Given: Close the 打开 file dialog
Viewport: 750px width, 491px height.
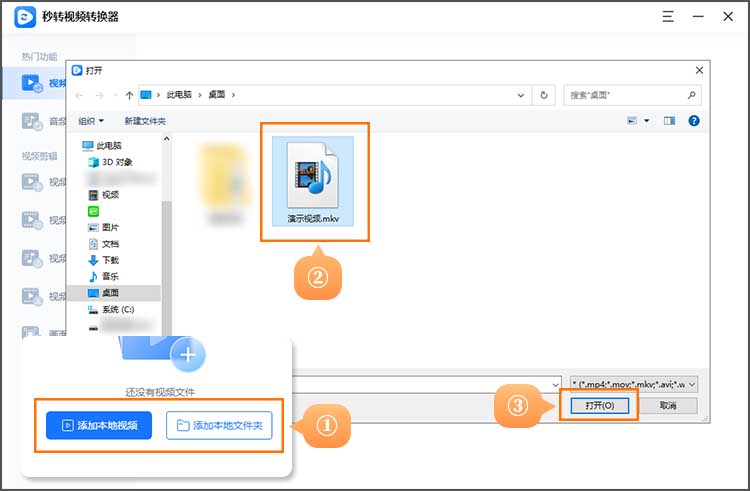Looking at the screenshot, I should (699, 70).
